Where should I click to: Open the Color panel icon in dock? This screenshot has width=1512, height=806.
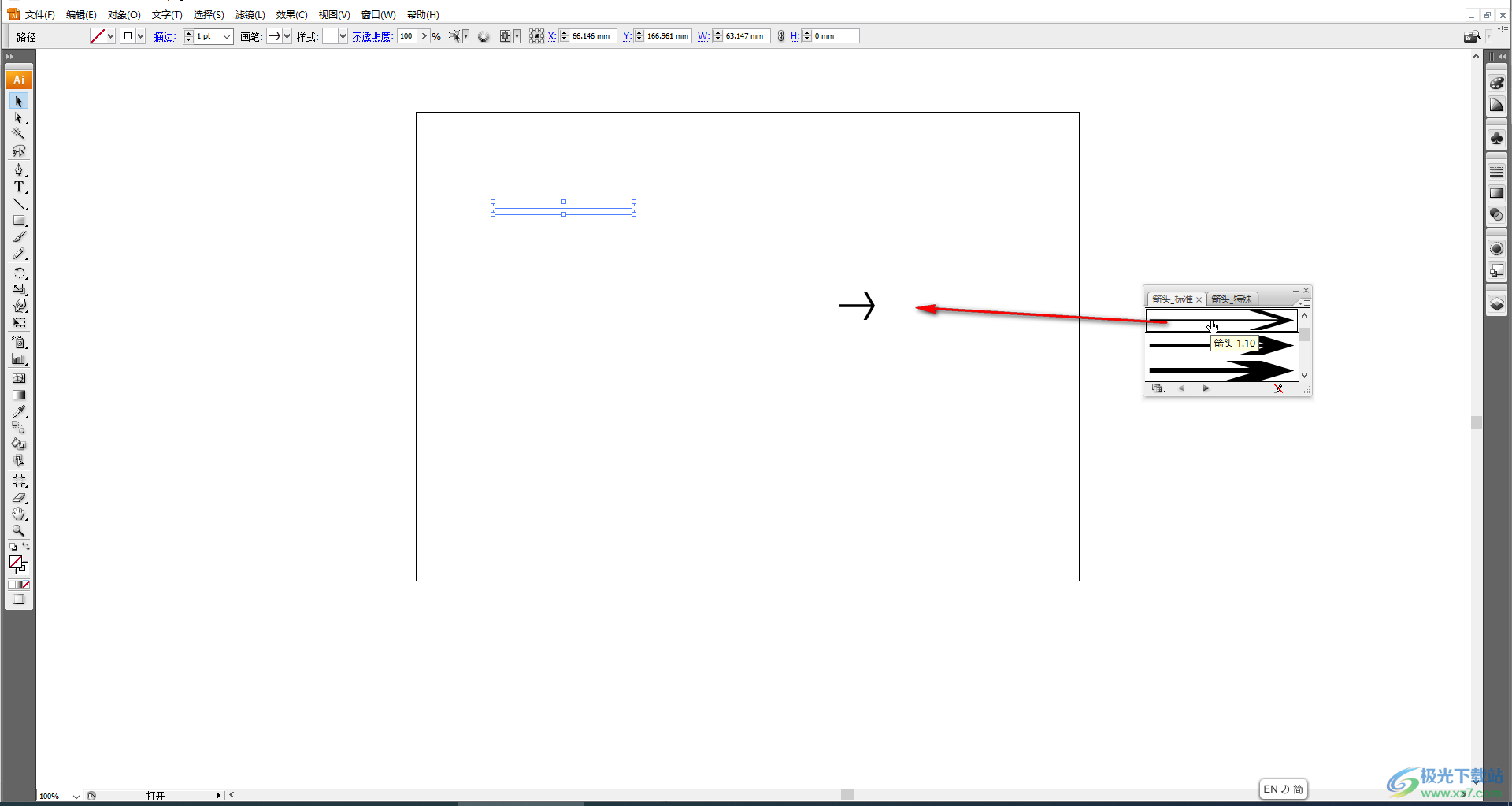pos(1496,84)
